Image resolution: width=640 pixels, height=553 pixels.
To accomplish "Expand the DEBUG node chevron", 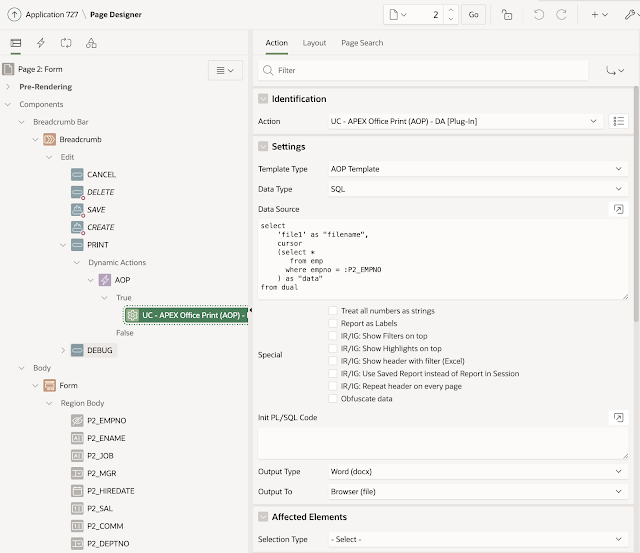I will (x=63, y=350).
